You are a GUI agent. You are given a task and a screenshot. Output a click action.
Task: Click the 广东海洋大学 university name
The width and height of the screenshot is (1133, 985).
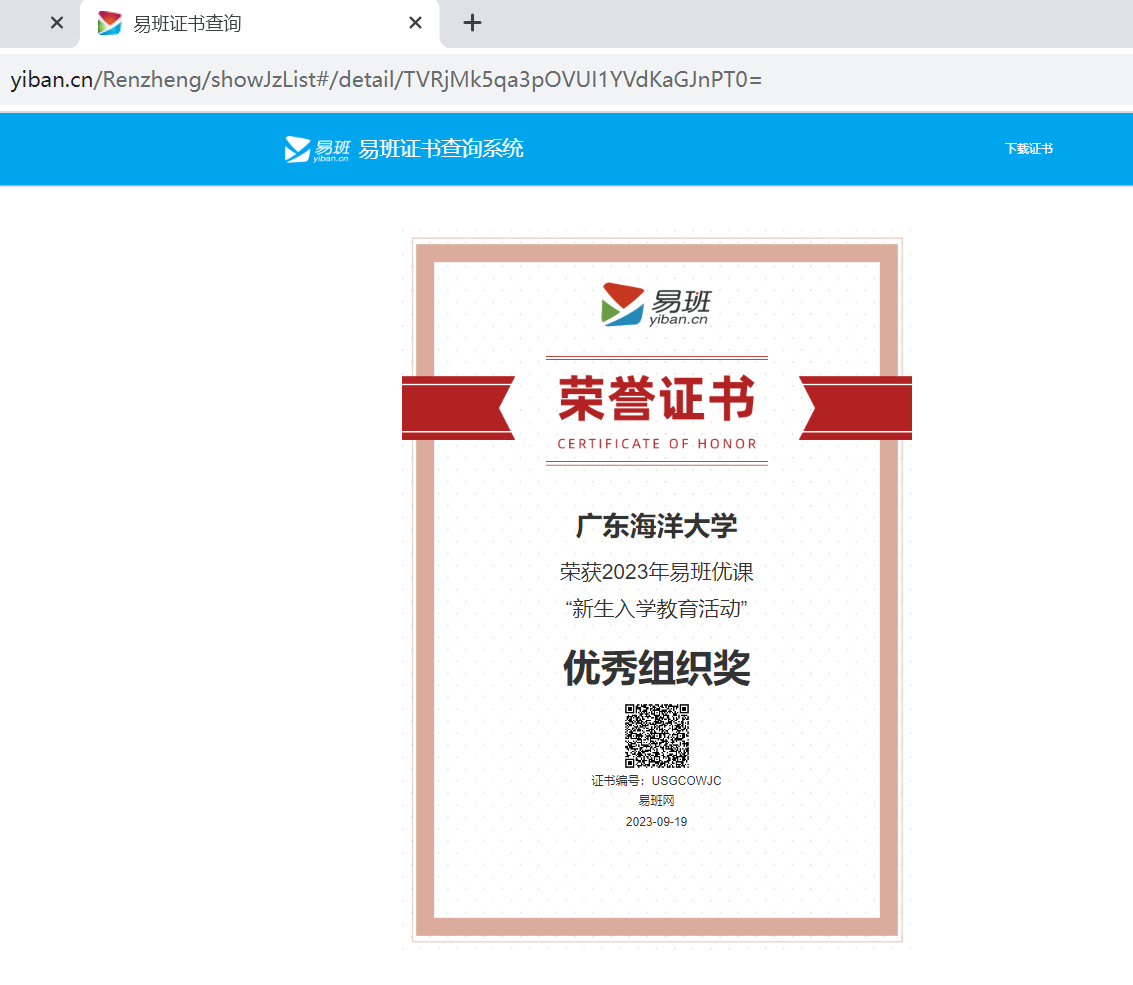657,526
